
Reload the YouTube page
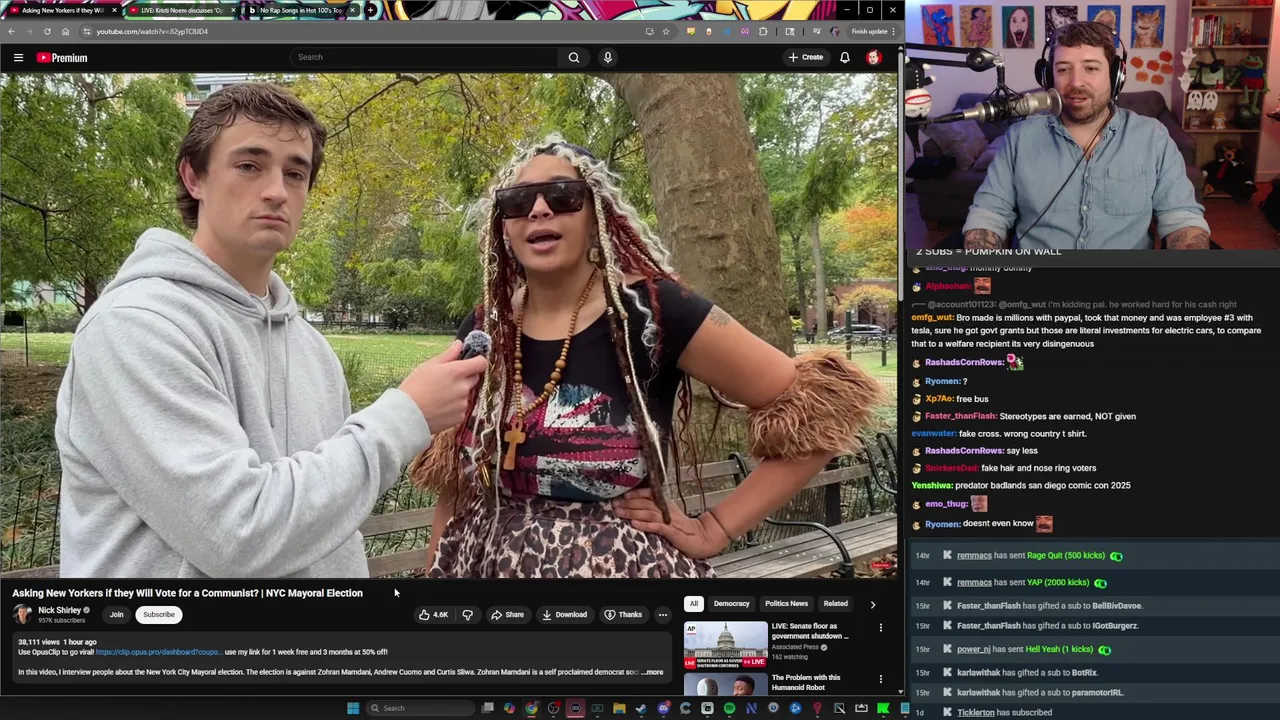(47, 31)
